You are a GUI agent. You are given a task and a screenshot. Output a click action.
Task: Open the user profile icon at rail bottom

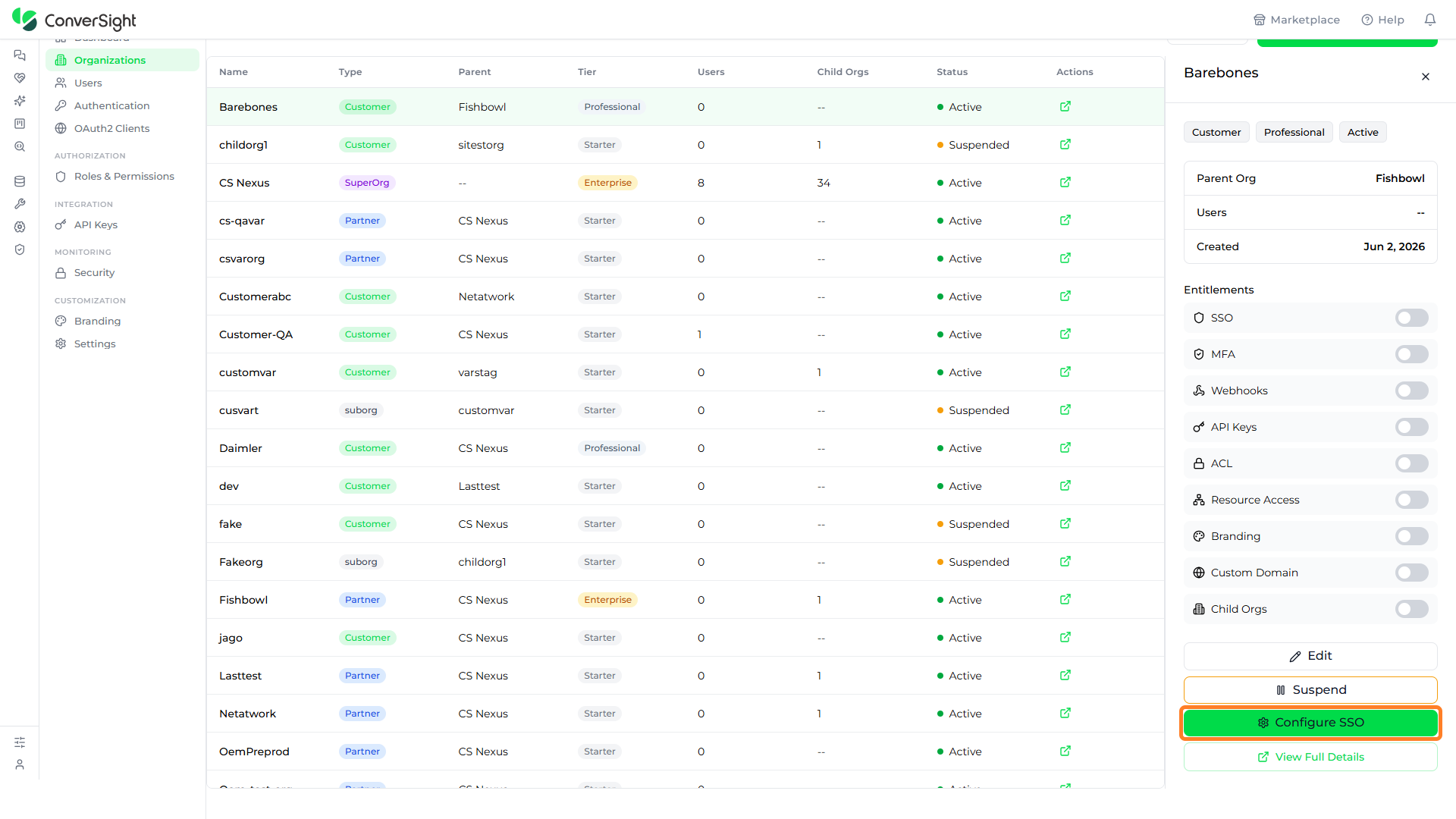[x=20, y=764]
